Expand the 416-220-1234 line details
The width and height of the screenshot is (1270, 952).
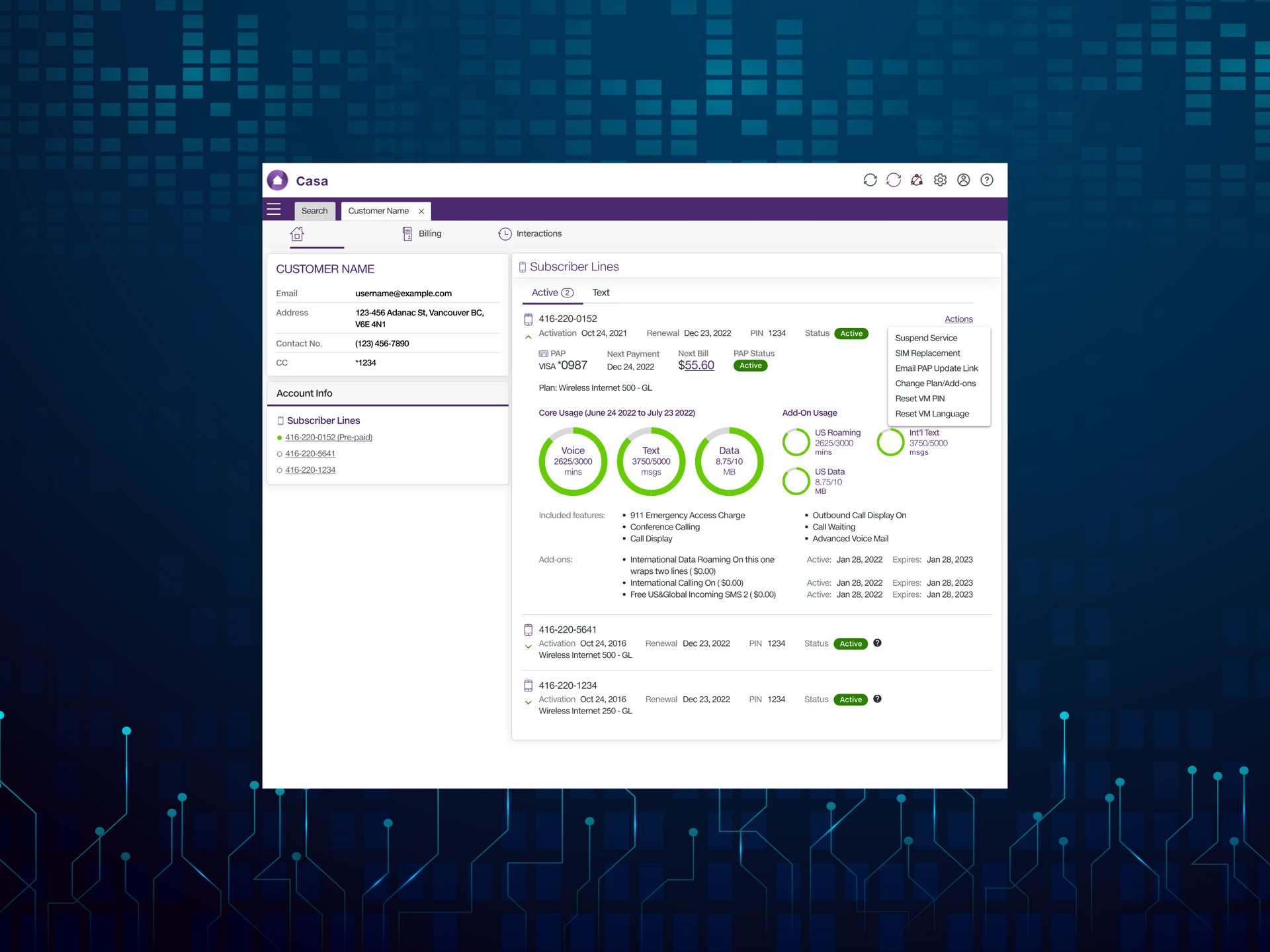(x=528, y=703)
